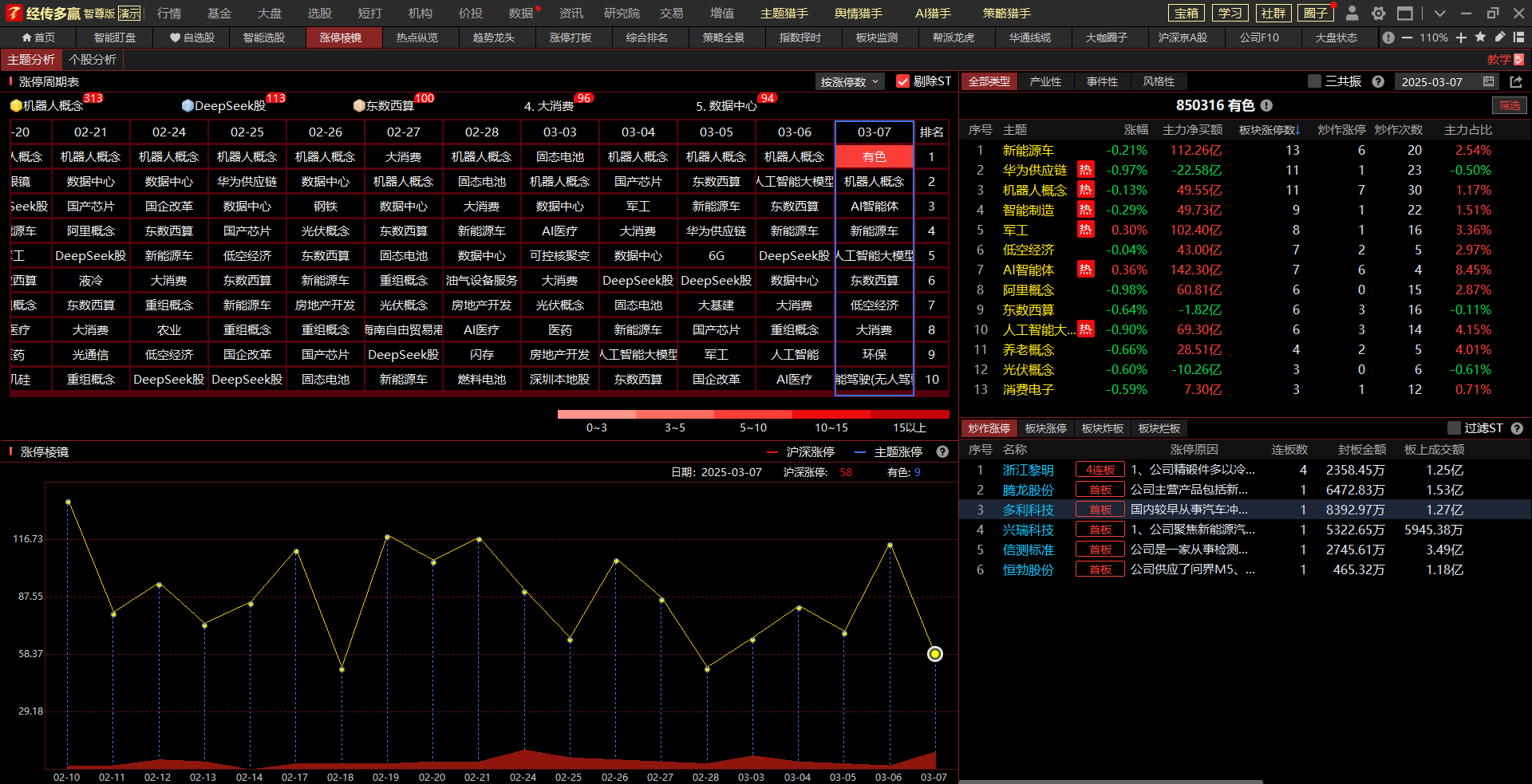
Task: Click the window layout icon in title bar
Action: [1404, 13]
